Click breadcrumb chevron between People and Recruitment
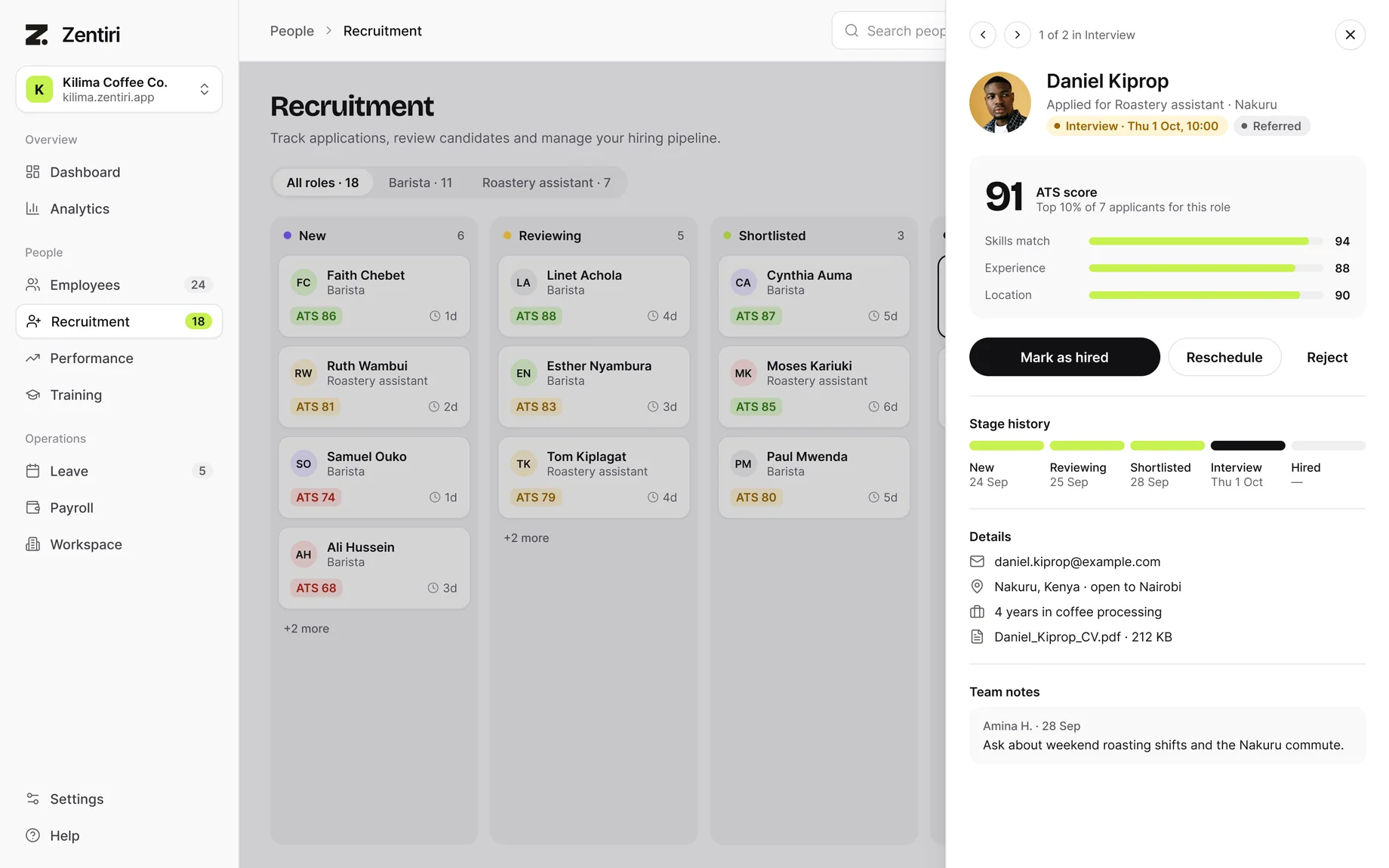The image size is (1389, 868). click(x=328, y=31)
